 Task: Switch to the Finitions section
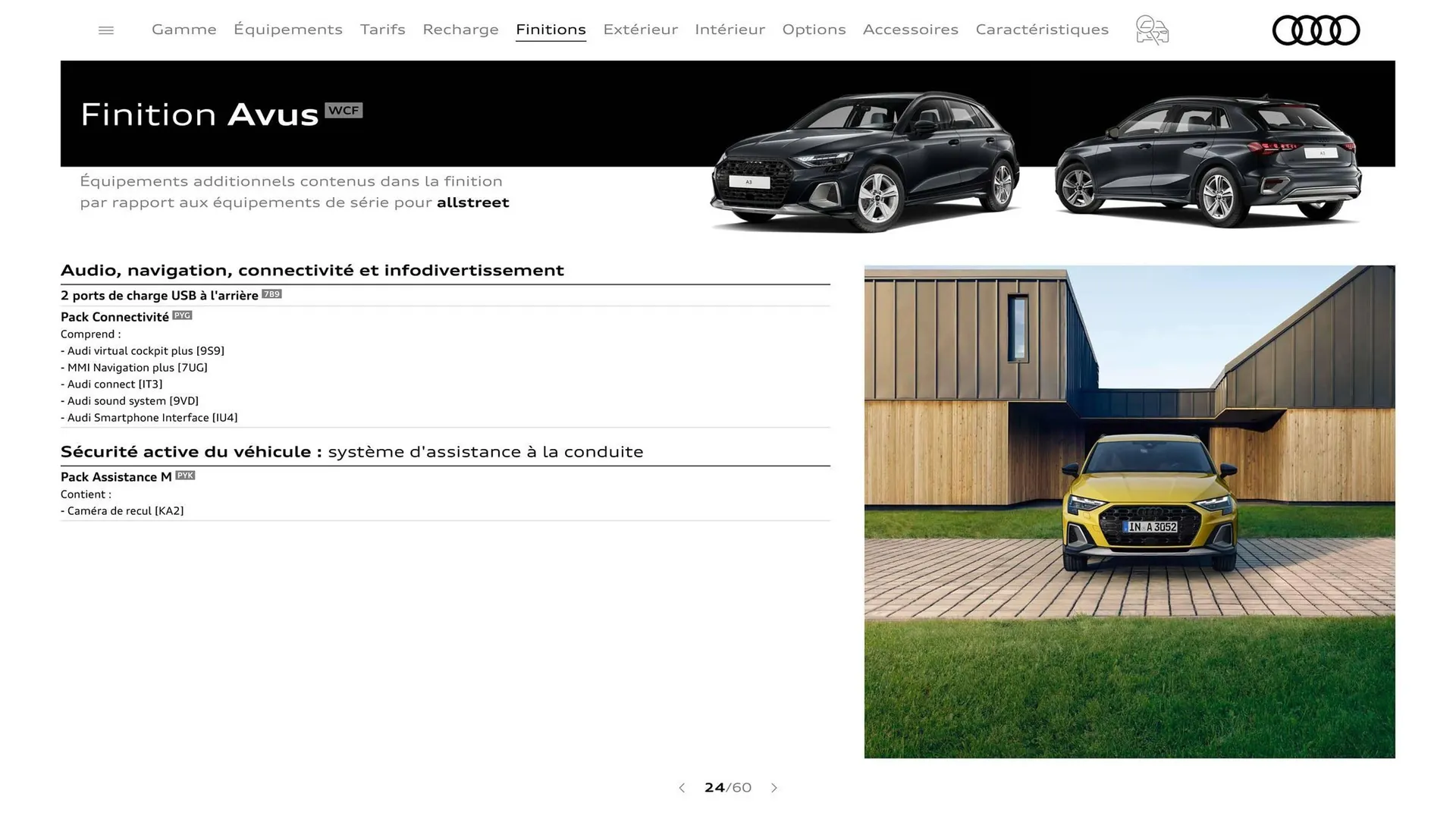tap(551, 30)
